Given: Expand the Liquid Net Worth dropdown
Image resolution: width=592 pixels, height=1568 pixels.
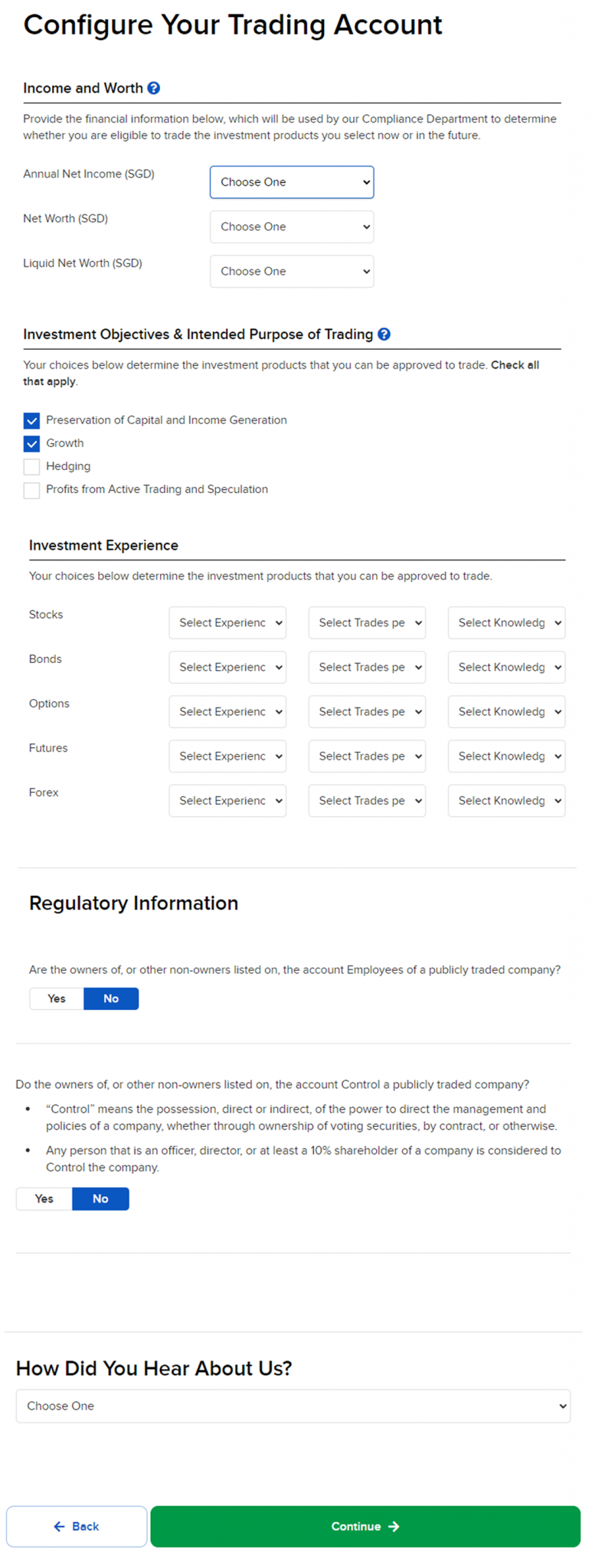Looking at the screenshot, I should (x=292, y=271).
